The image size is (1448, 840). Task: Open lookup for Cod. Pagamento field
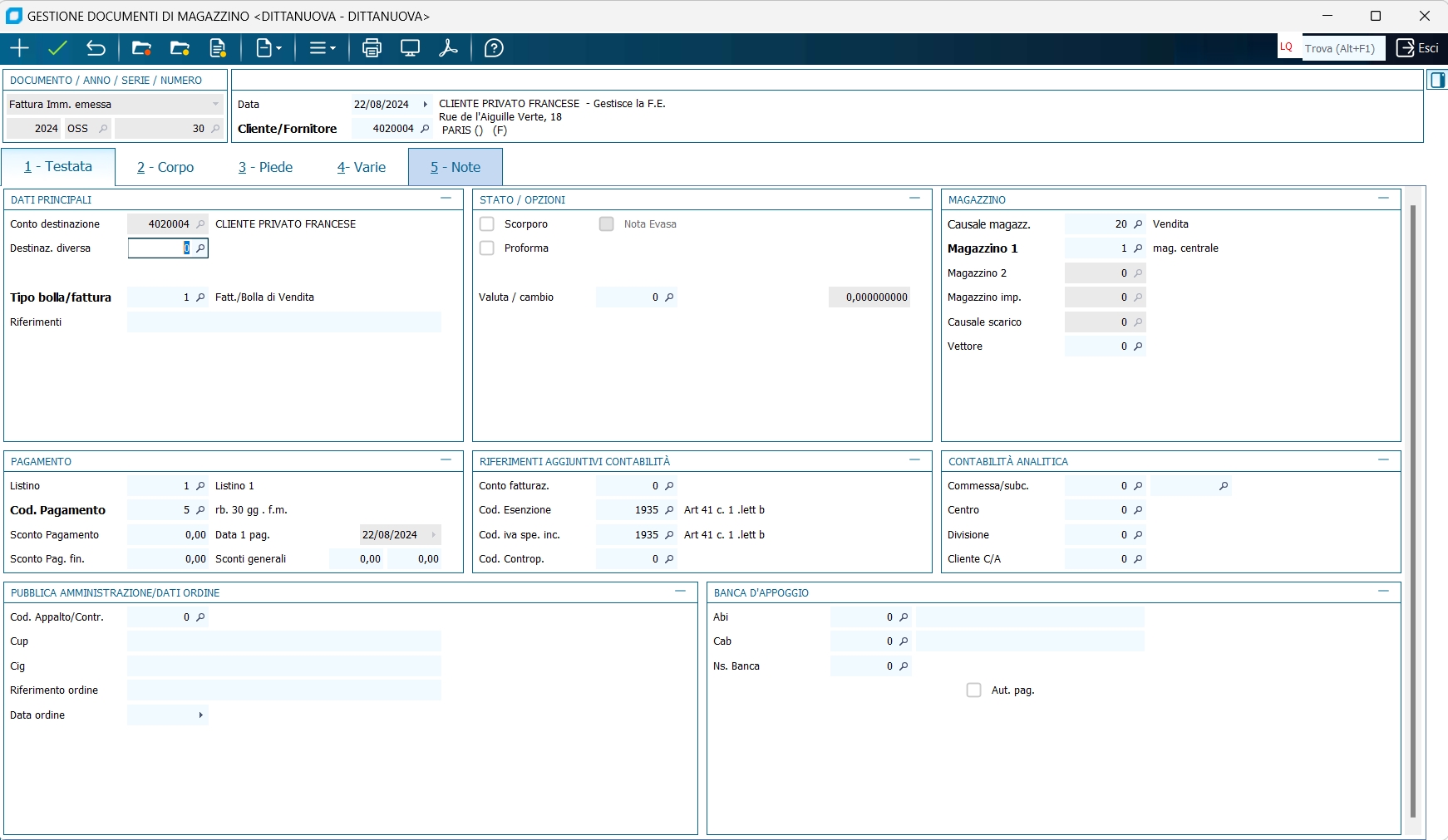point(200,510)
